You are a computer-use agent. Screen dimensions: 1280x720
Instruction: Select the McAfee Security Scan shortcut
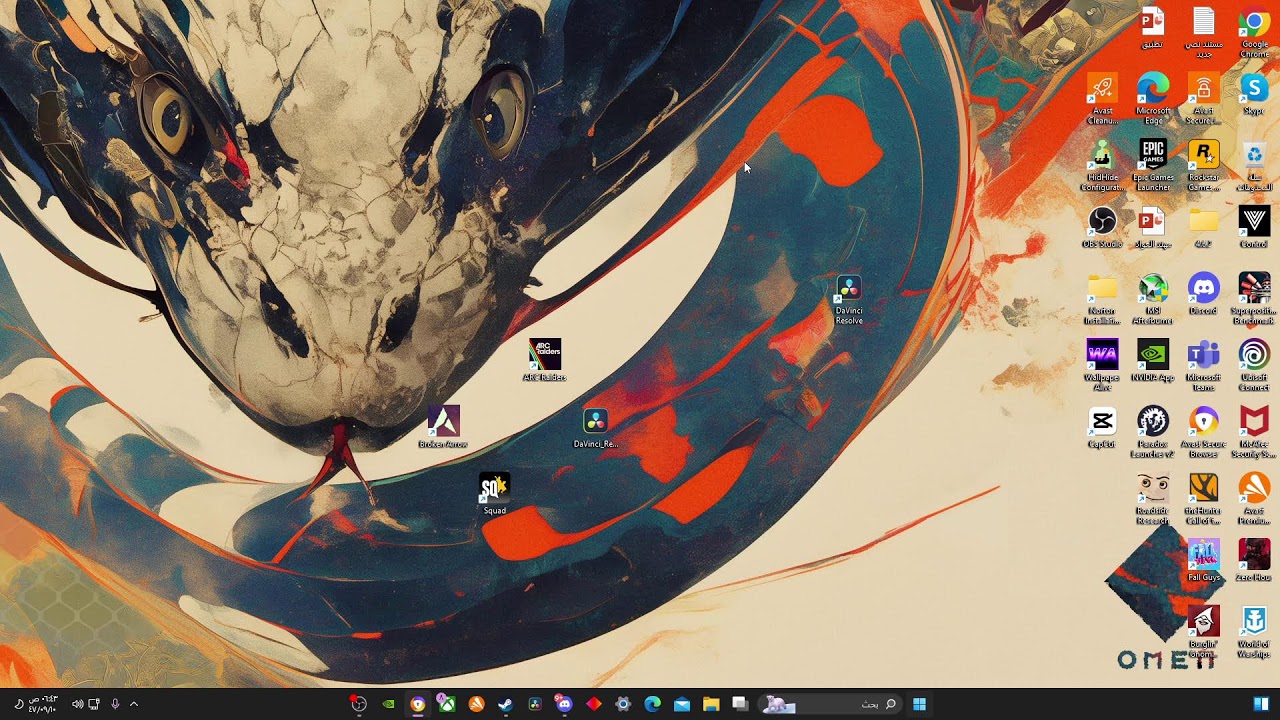[1254, 433]
